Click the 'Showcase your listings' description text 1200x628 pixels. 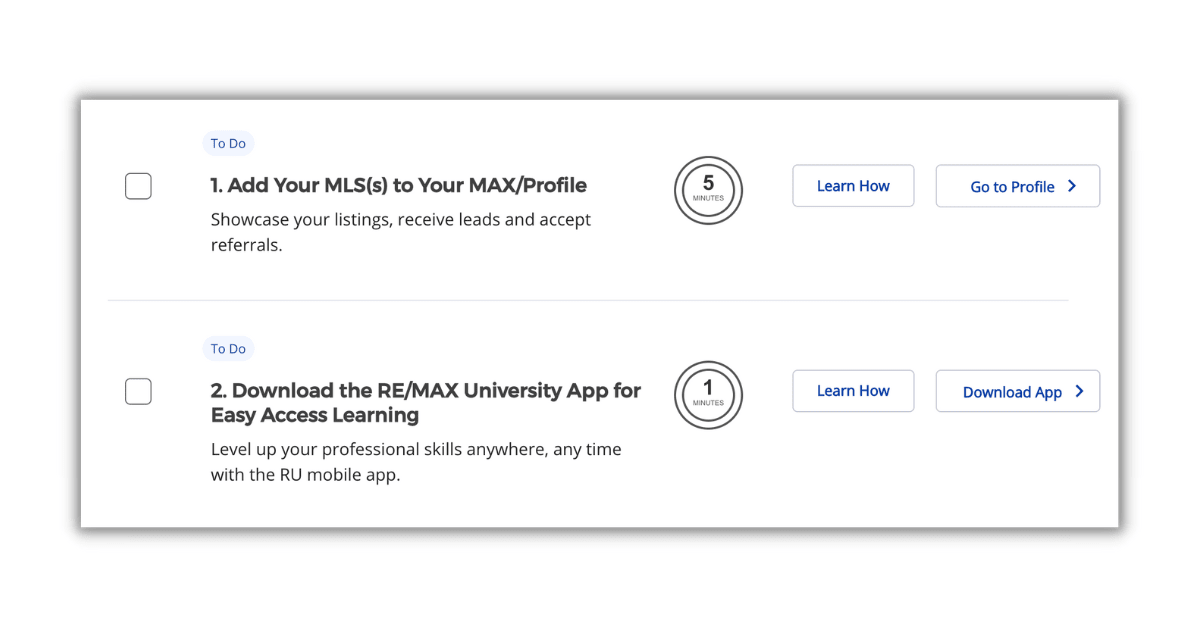click(x=401, y=231)
